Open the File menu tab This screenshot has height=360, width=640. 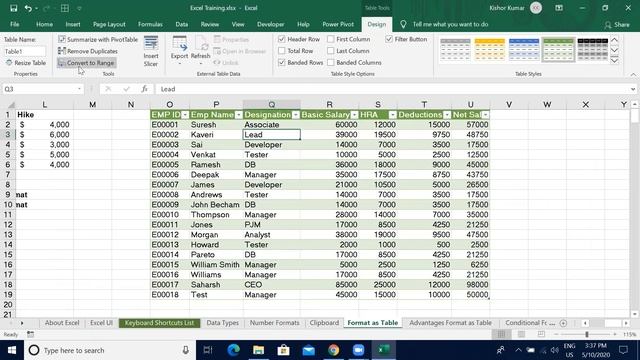coord(15,24)
